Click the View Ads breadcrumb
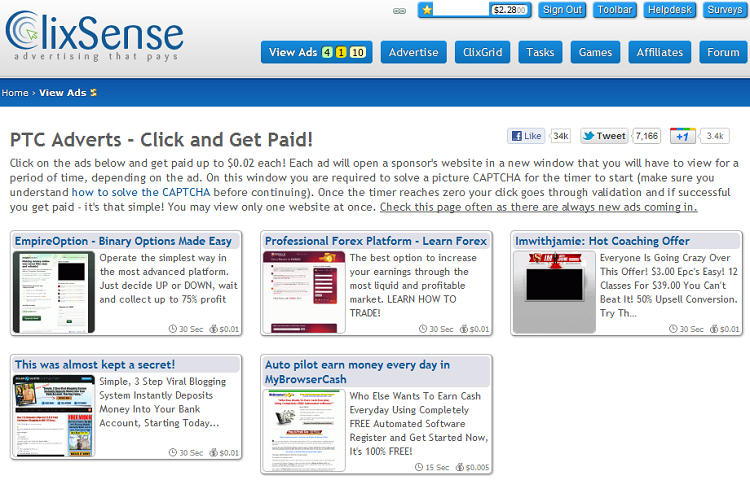Screen dimensions: 750x480 [63, 93]
